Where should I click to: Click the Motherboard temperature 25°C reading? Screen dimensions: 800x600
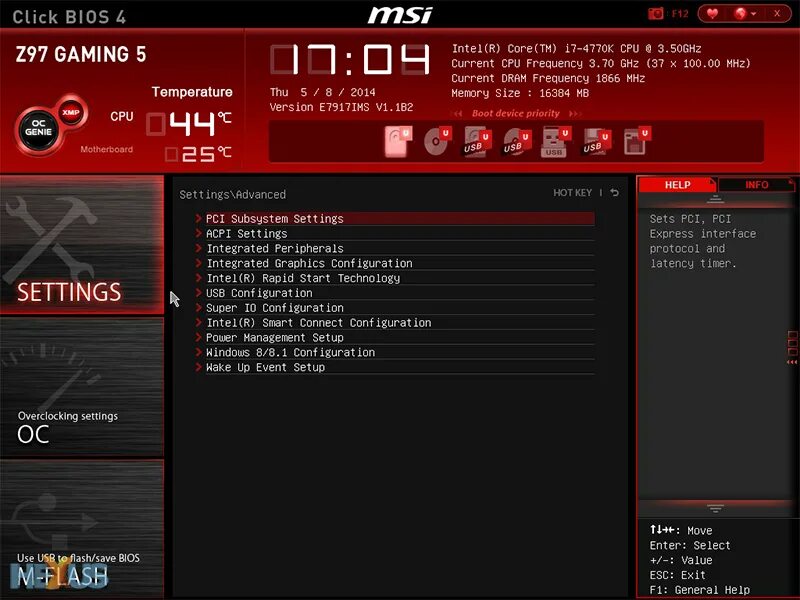[x=198, y=154]
